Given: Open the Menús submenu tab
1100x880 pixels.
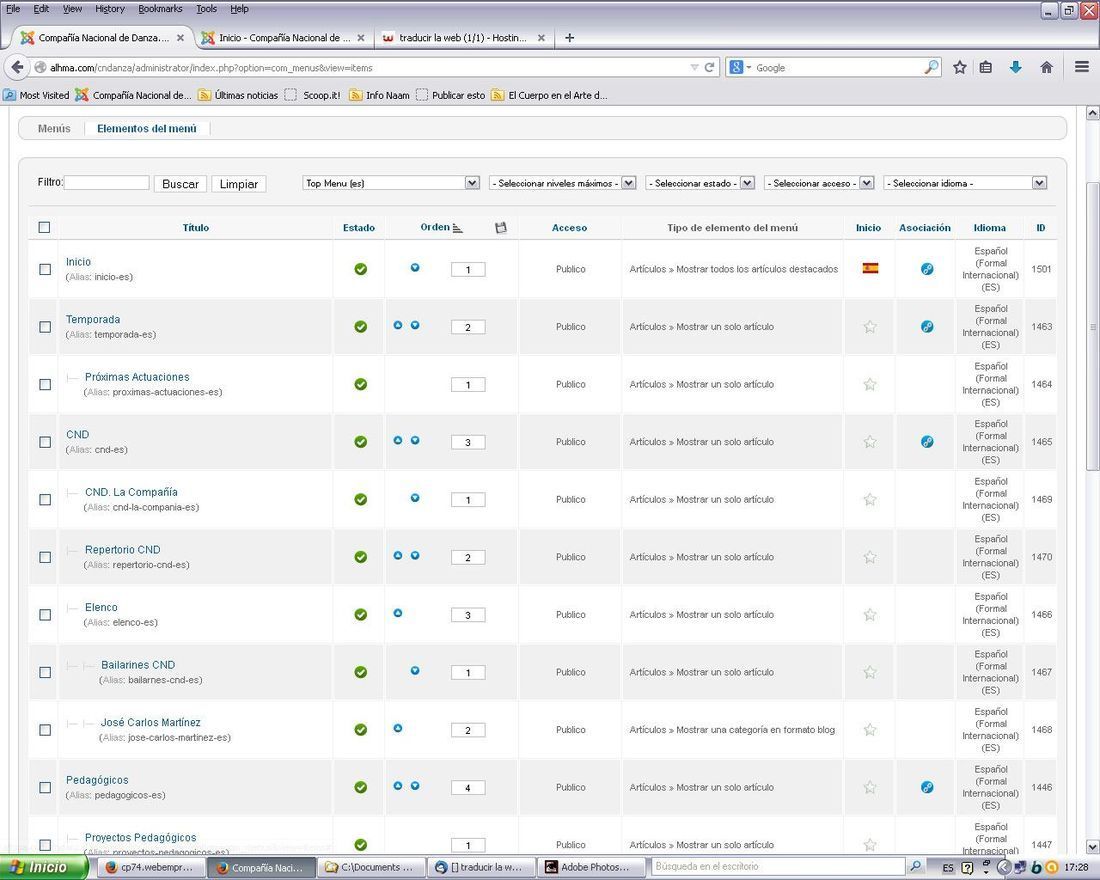Looking at the screenshot, I should point(54,128).
